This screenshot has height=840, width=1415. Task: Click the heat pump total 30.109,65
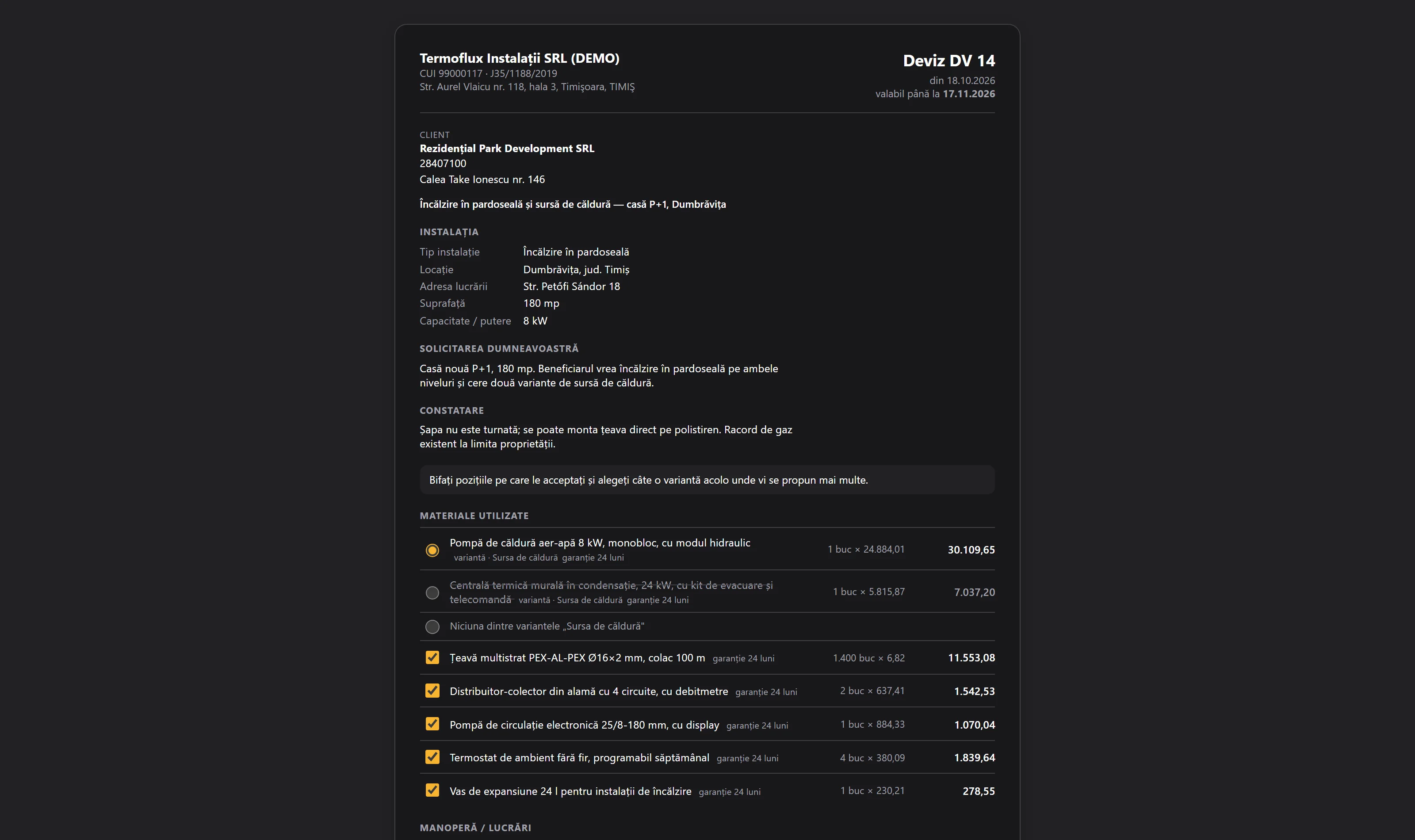click(x=971, y=550)
